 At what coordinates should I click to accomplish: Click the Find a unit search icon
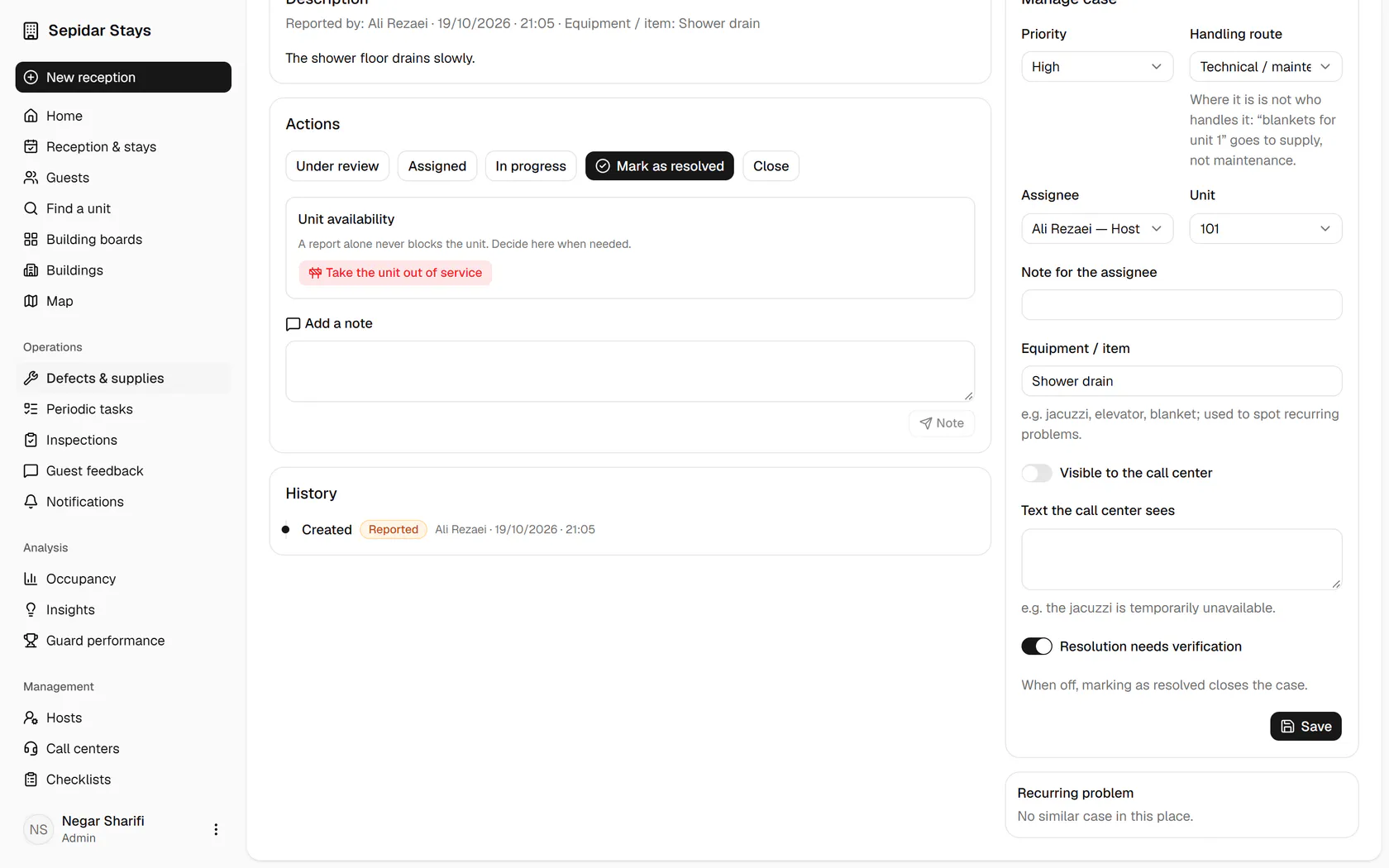click(31, 208)
